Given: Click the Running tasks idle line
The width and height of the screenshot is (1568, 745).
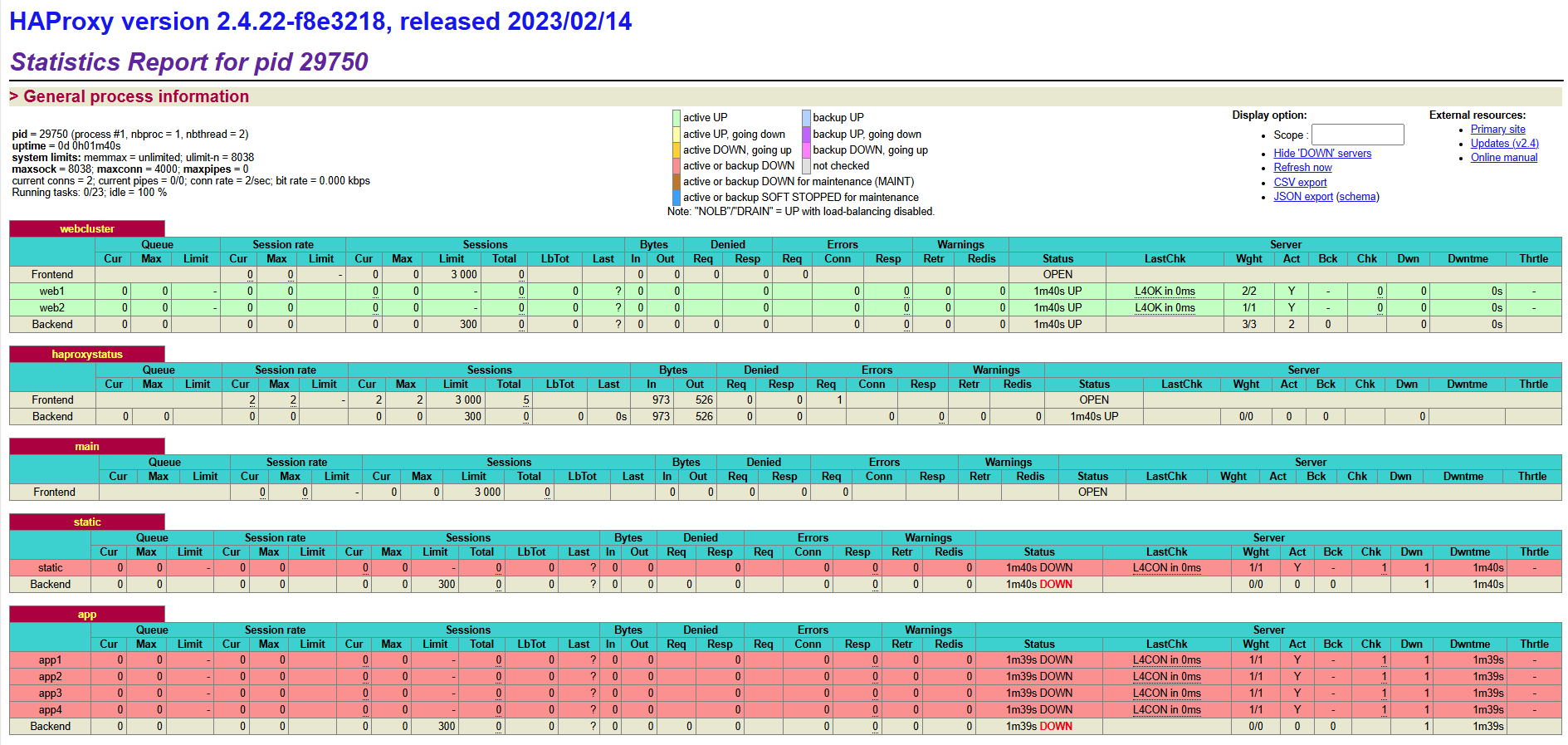Looking at the screenshot, I should click(89, 192).
